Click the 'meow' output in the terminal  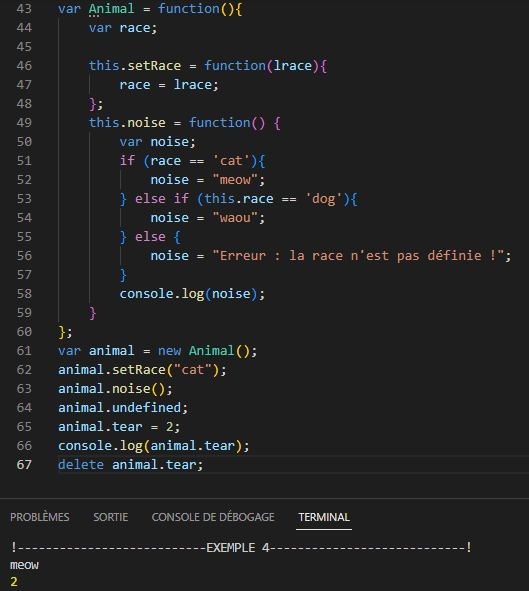tap(24, 565)
